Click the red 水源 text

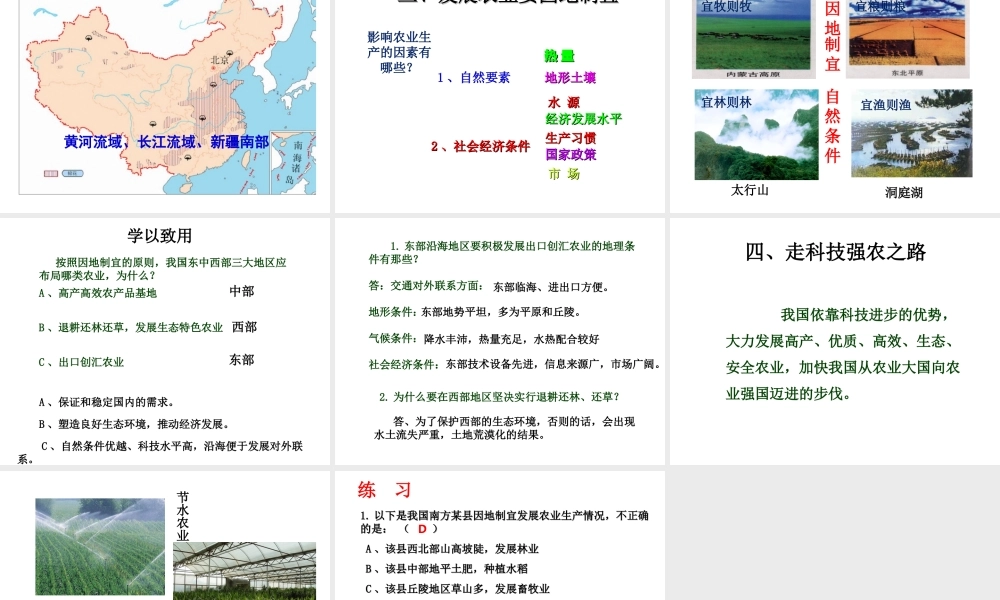564,102
